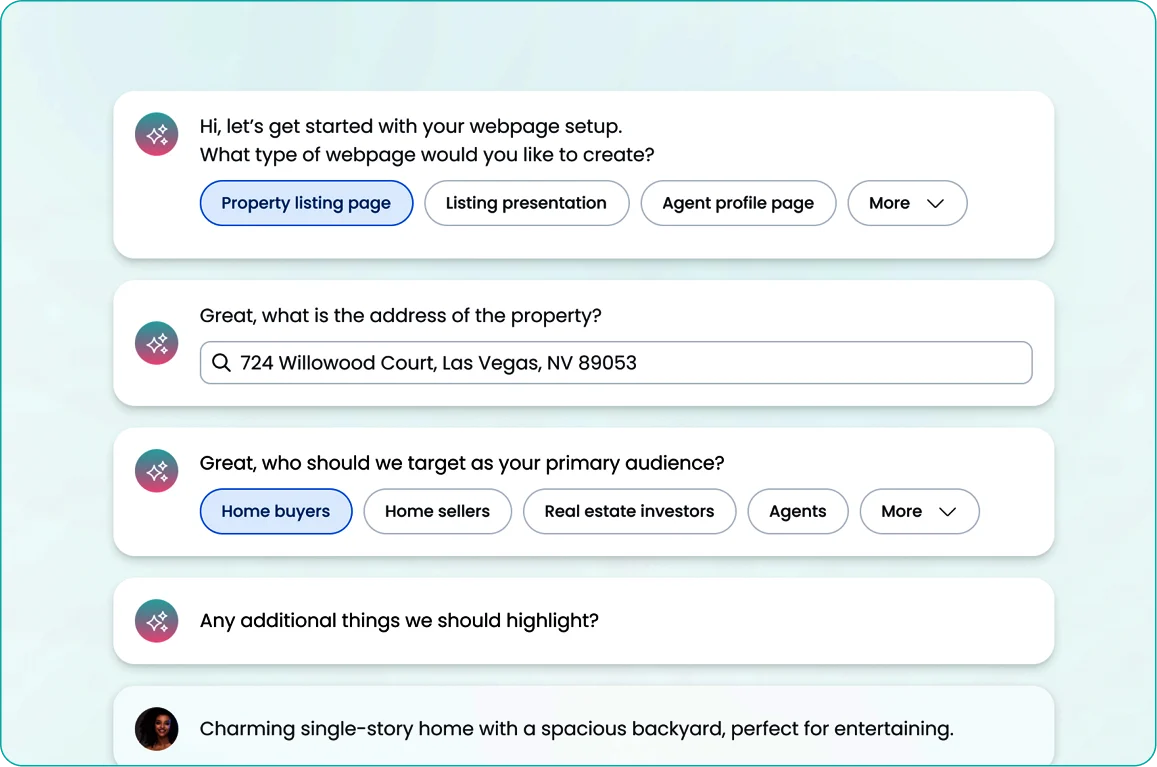Click the AI sparkle avatar beside webpage setup greeting
Viewport: 1157px width, 767px height.
157,135
